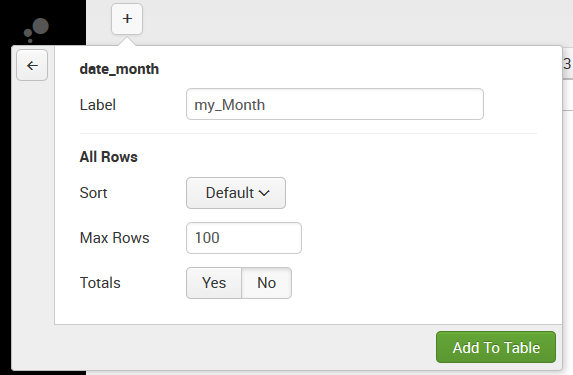Click the divider line below the Label row
The image size is (573, 375).
[308, 133]
